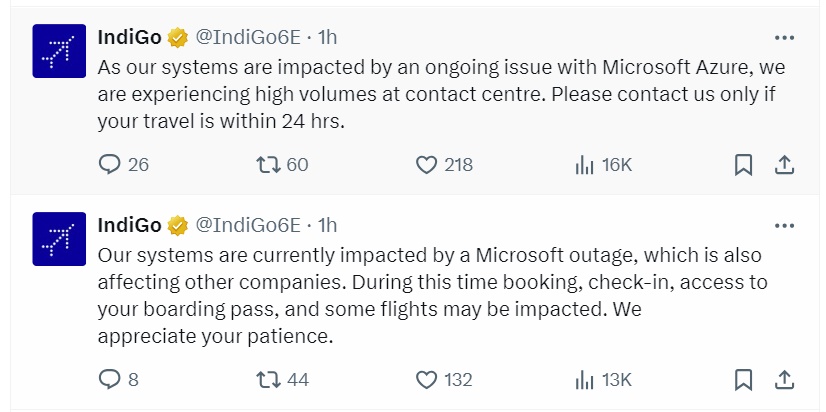Click IndiGo display name in first tweet
Image resolution: width=826 pixels, height=412 pixels.
pos(128,38)
